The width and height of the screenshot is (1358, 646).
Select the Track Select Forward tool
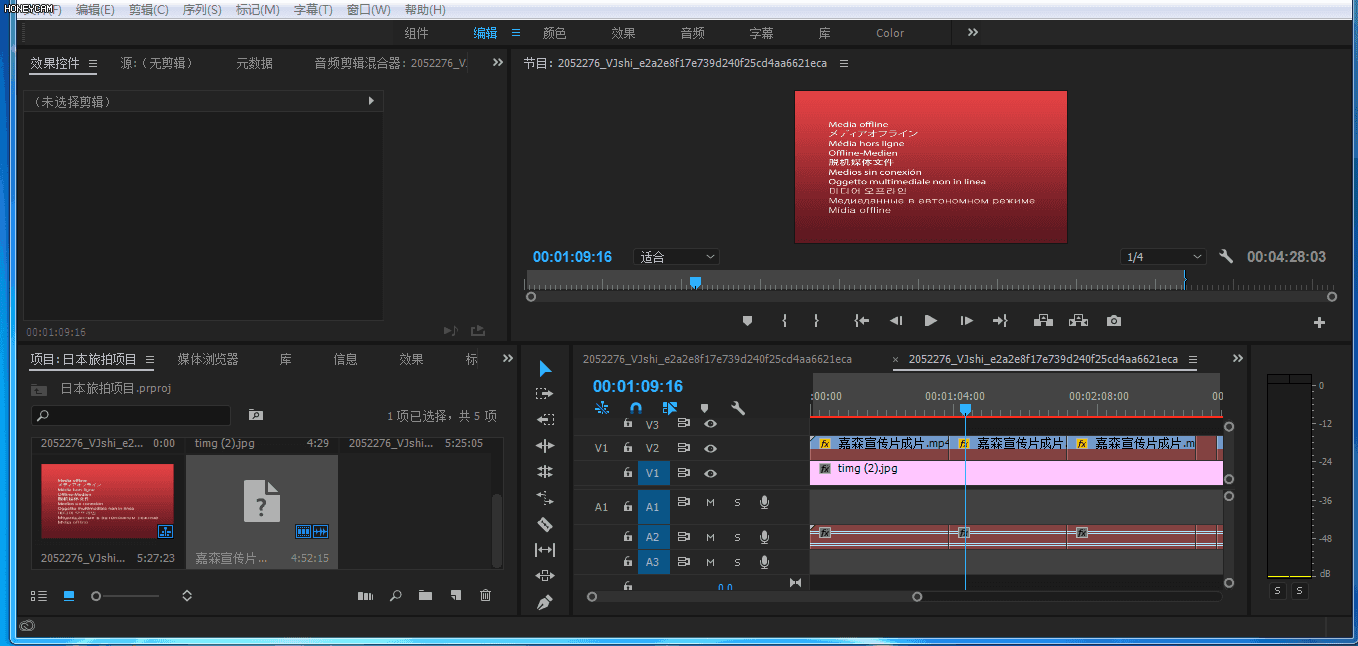pos(545,394)
